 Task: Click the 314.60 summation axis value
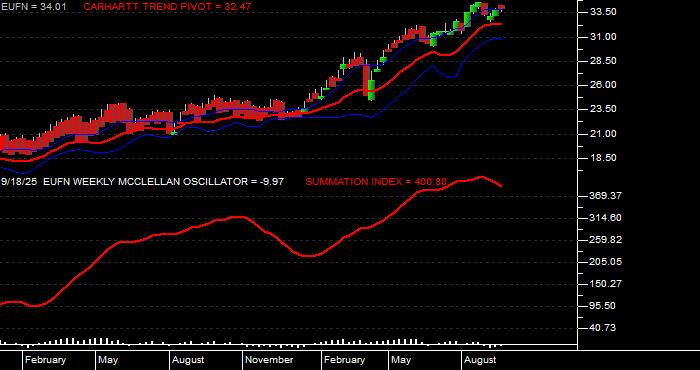[606, 217]
